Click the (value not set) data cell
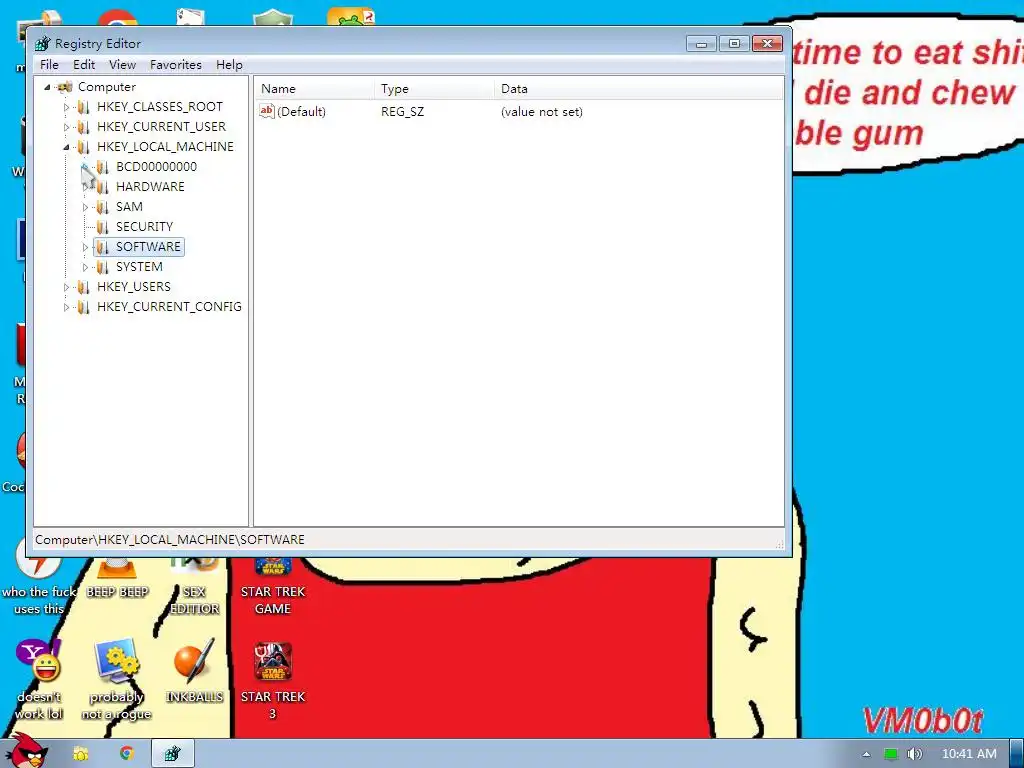Screen dimensions: 1024x768 (x=541, y=112)
